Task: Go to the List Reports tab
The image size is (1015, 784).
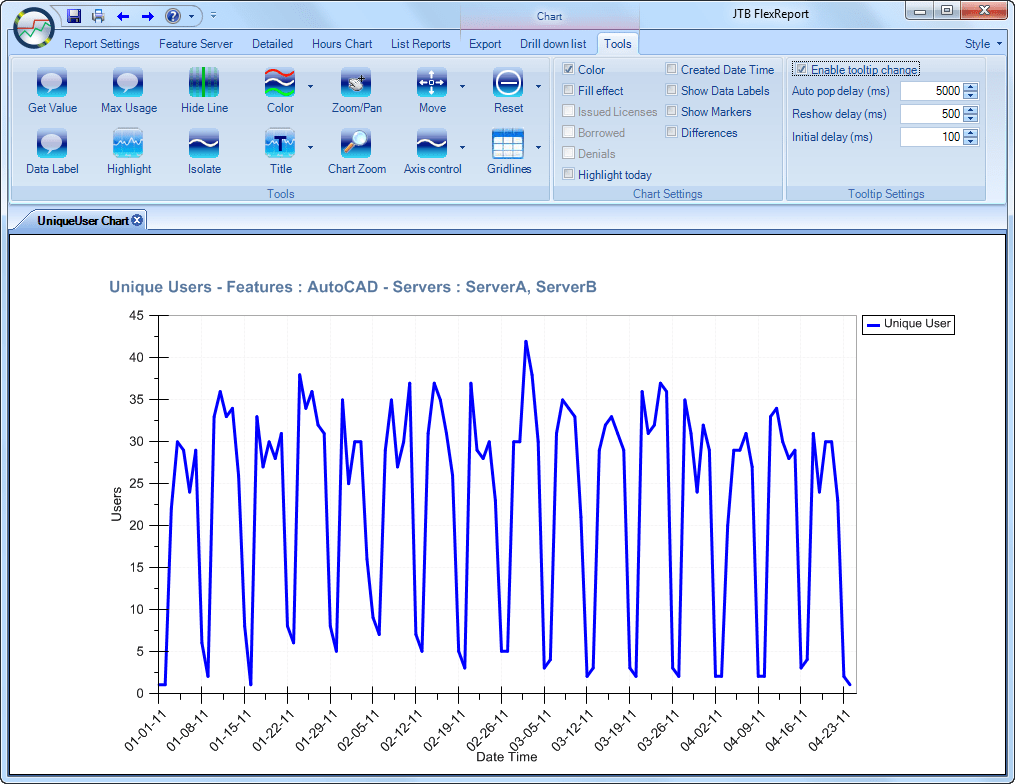Action: [x=420, y=44]
